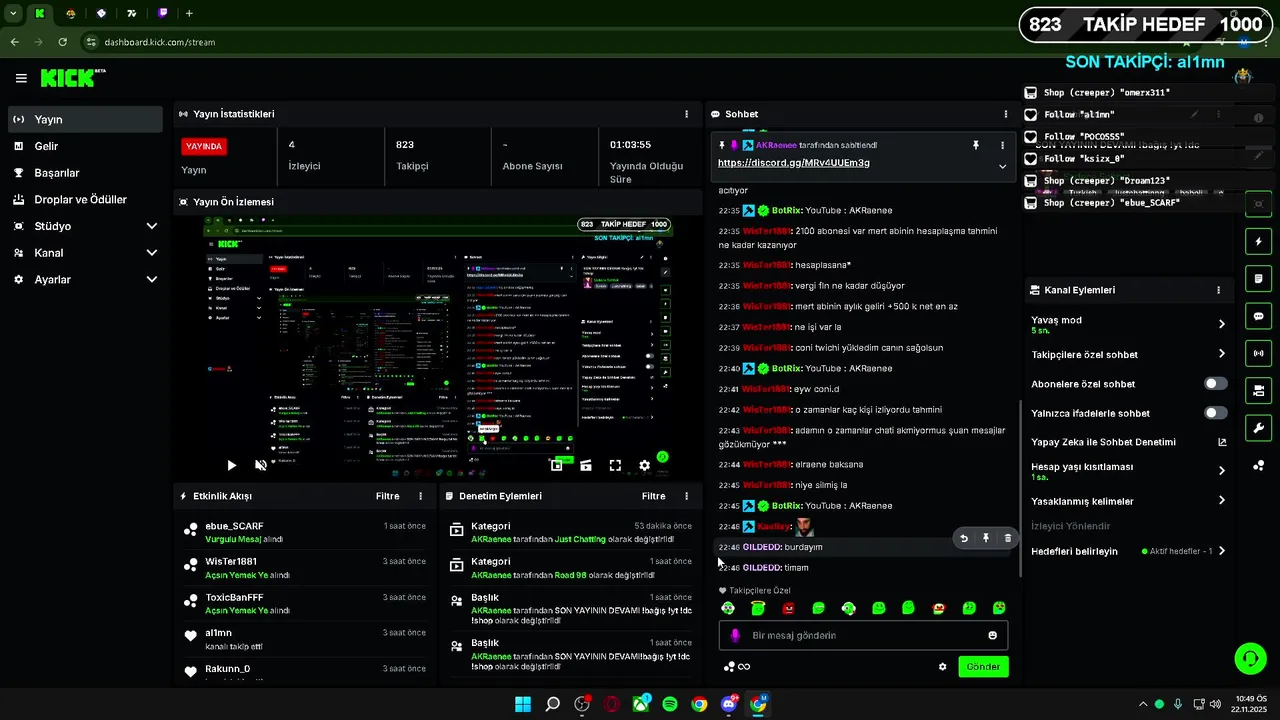The image size is (1280, 720).
Task: Open Başarılar page in sidebar
Action: pyautogui.click(x=85, y=173)
